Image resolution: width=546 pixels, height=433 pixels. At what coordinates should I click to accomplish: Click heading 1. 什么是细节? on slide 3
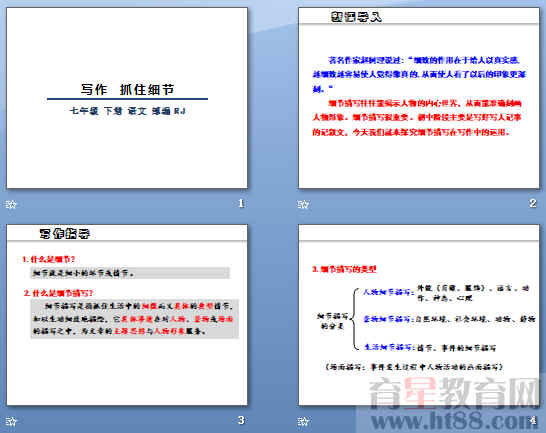pos(48,259)
